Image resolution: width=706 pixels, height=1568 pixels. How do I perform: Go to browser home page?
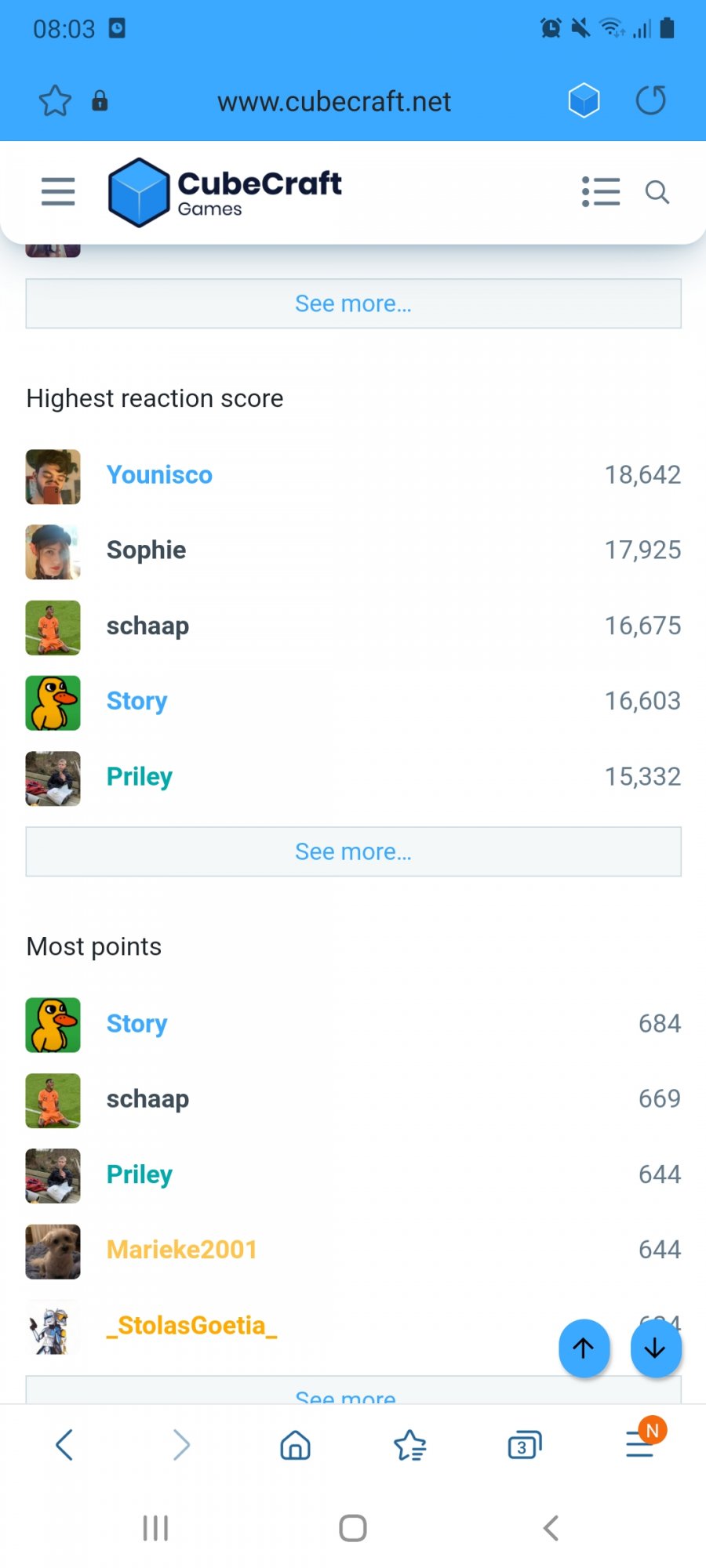pyautogui.click(x=296, y=1445)
